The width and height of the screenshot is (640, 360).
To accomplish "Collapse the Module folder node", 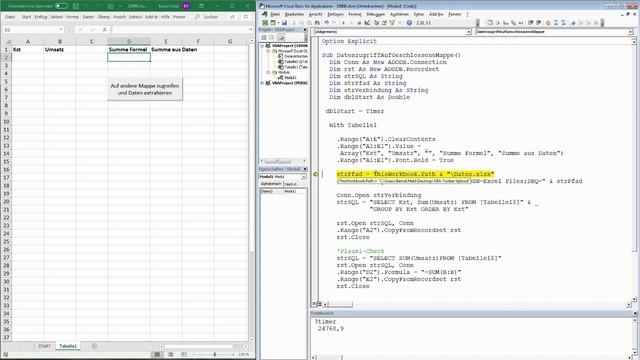I will (268, 72).
